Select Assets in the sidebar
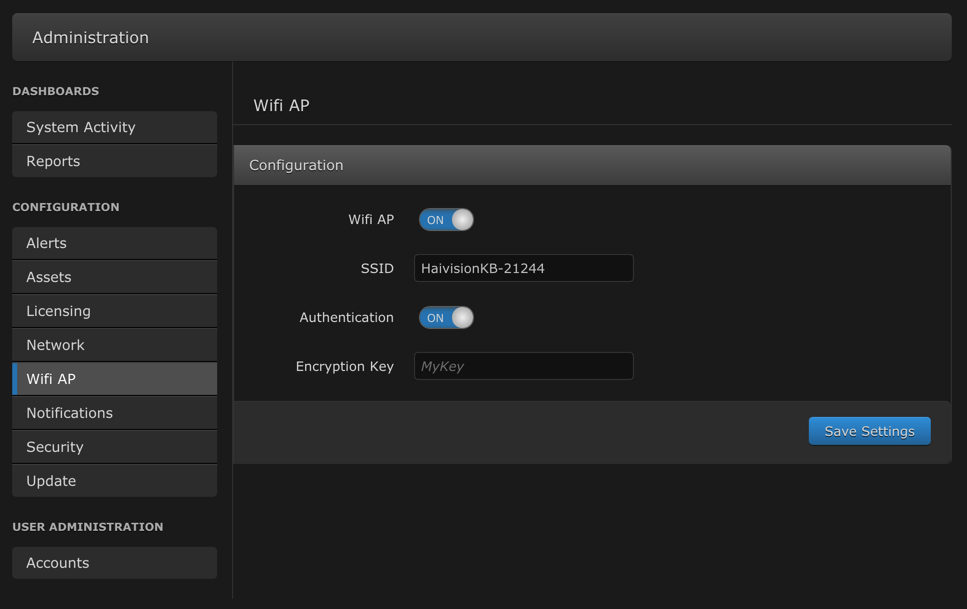This screenshot has width=967, height=609. [x=114, y=277]
